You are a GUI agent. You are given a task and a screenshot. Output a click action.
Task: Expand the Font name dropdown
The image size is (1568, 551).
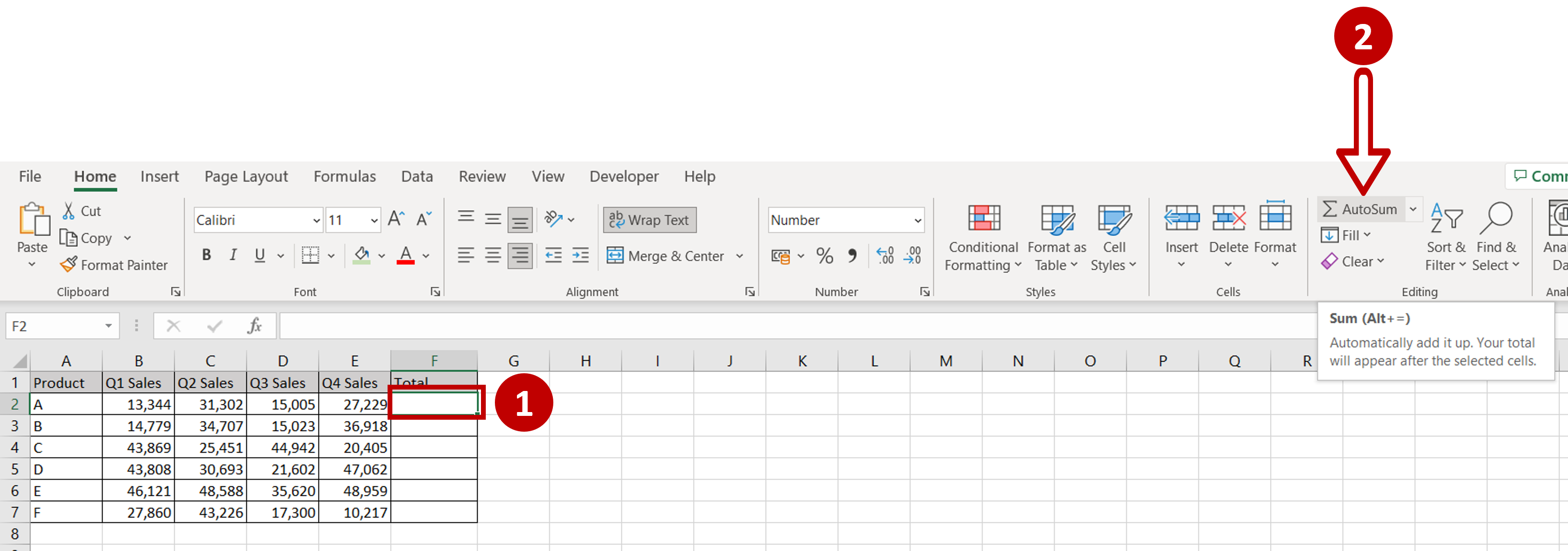tap(314, 220)
